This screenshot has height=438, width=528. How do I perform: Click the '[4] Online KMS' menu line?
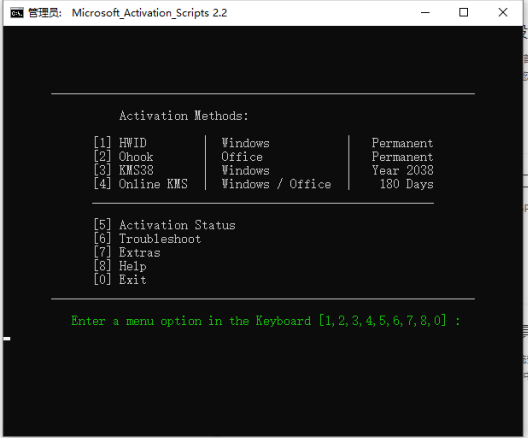(x=140, y=184)
